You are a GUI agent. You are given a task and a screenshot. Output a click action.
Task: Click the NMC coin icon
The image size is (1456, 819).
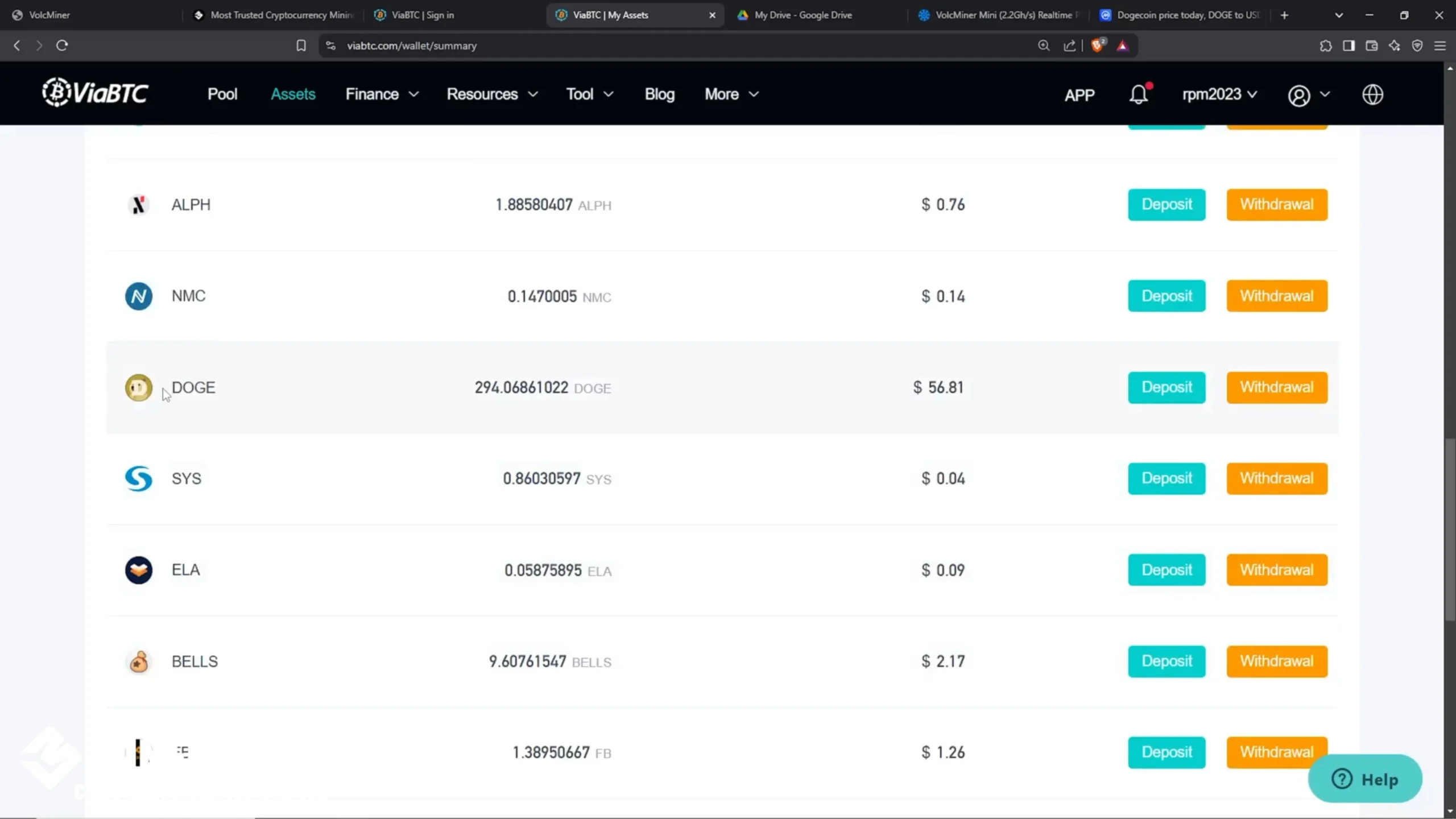click(138, 296)
